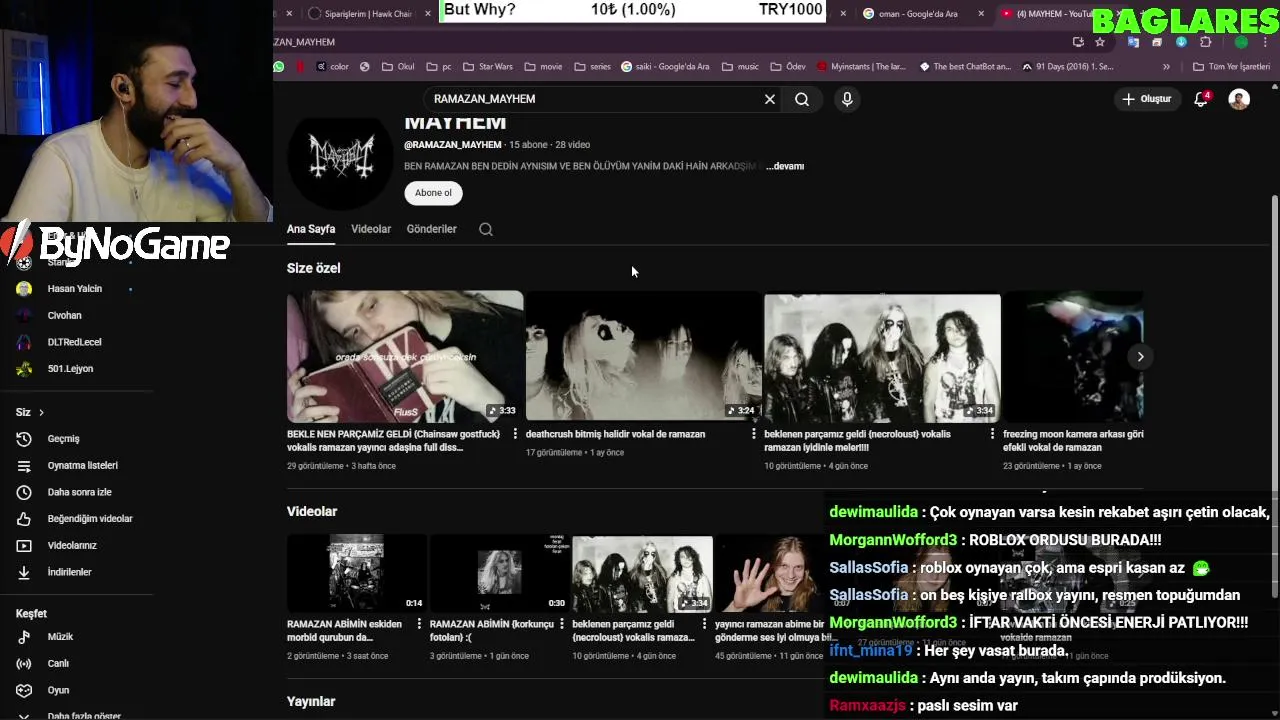Open Müzik in Keşfet section

60,636
